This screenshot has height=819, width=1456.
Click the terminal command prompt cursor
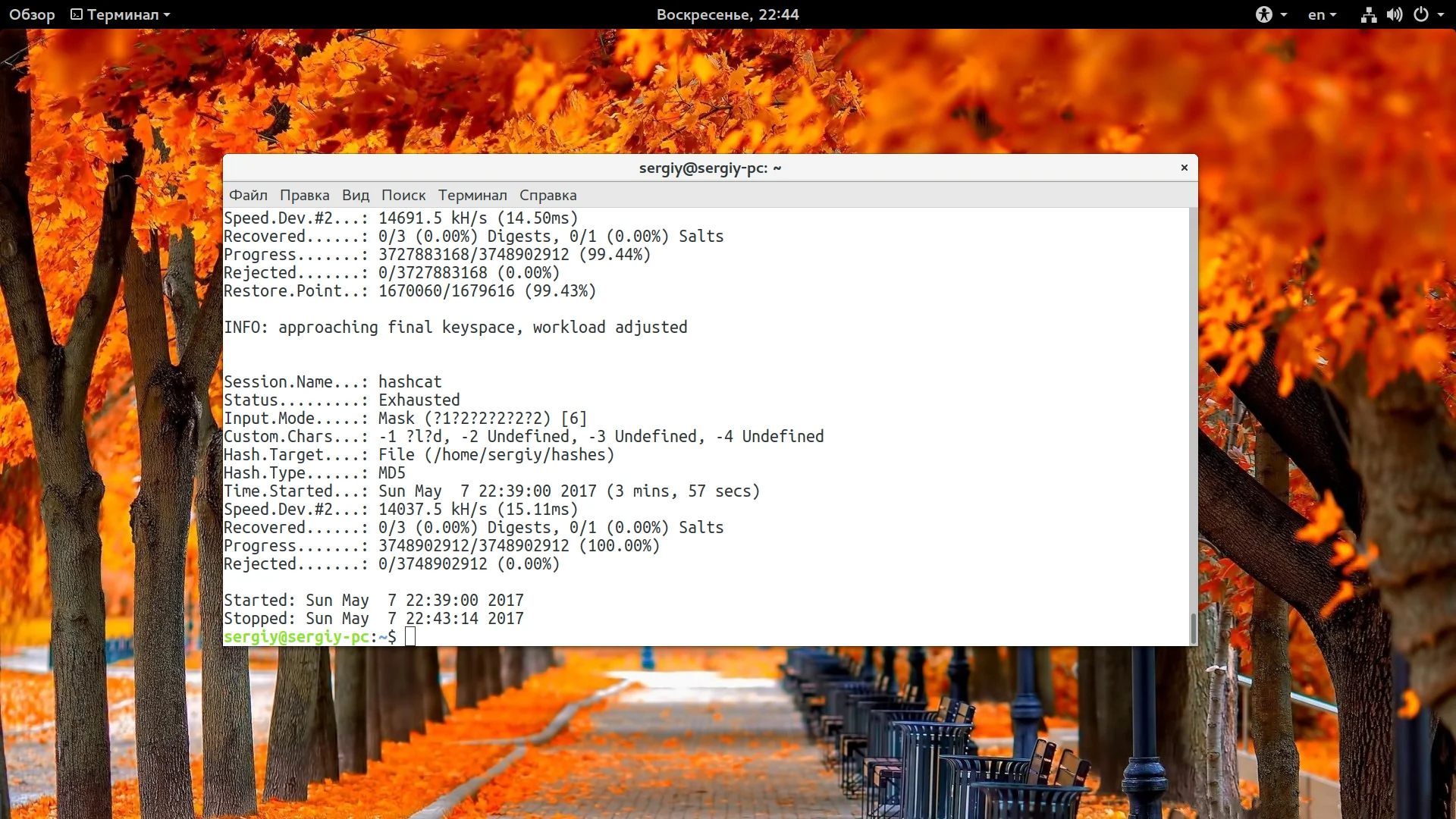coord(410,637)
